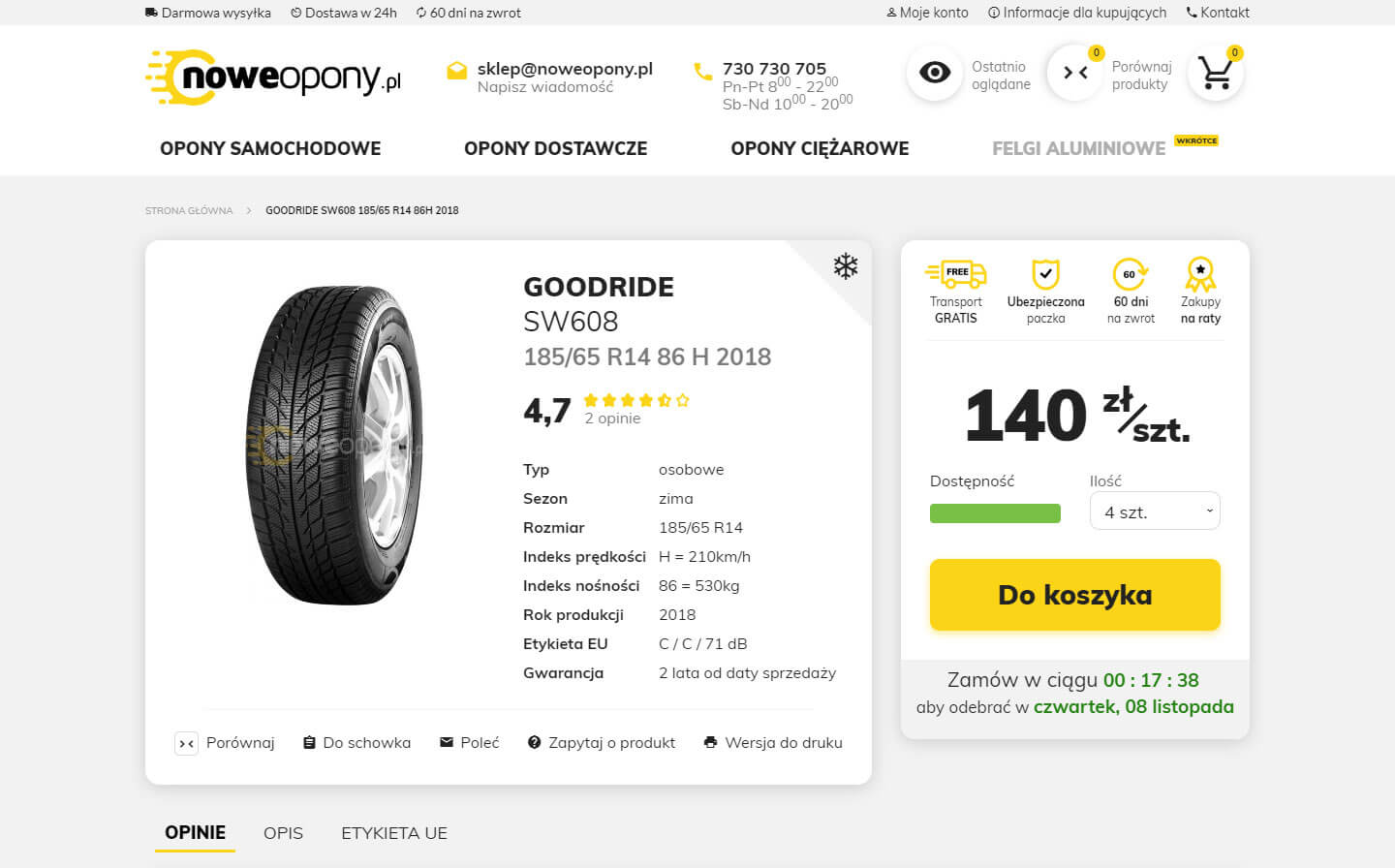Viewport: 1395px width, 868px height.
Task: Click the snowflake winter tire icon
Action: coord(845,266)
